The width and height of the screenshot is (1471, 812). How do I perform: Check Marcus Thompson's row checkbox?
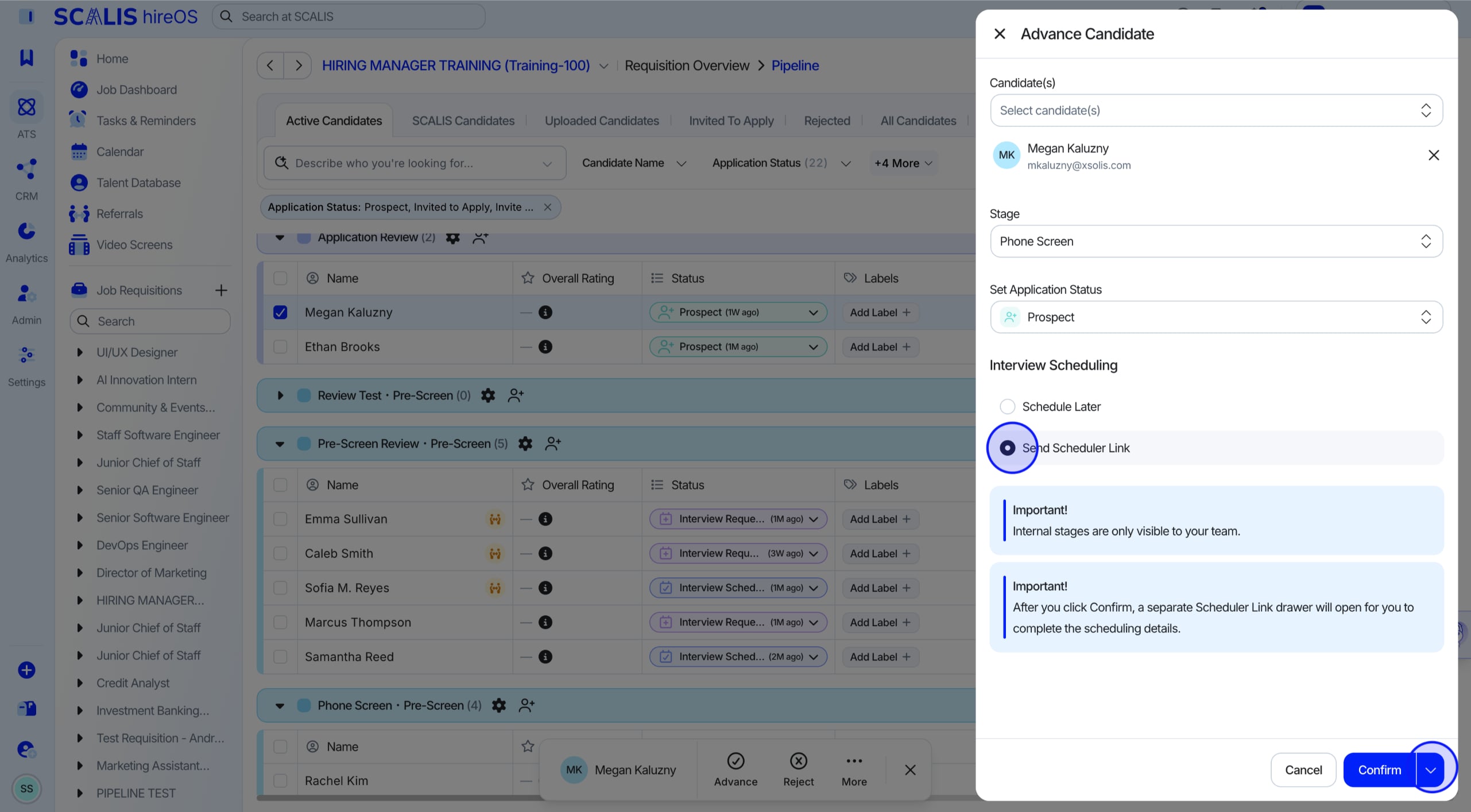[x=280, y=622]
